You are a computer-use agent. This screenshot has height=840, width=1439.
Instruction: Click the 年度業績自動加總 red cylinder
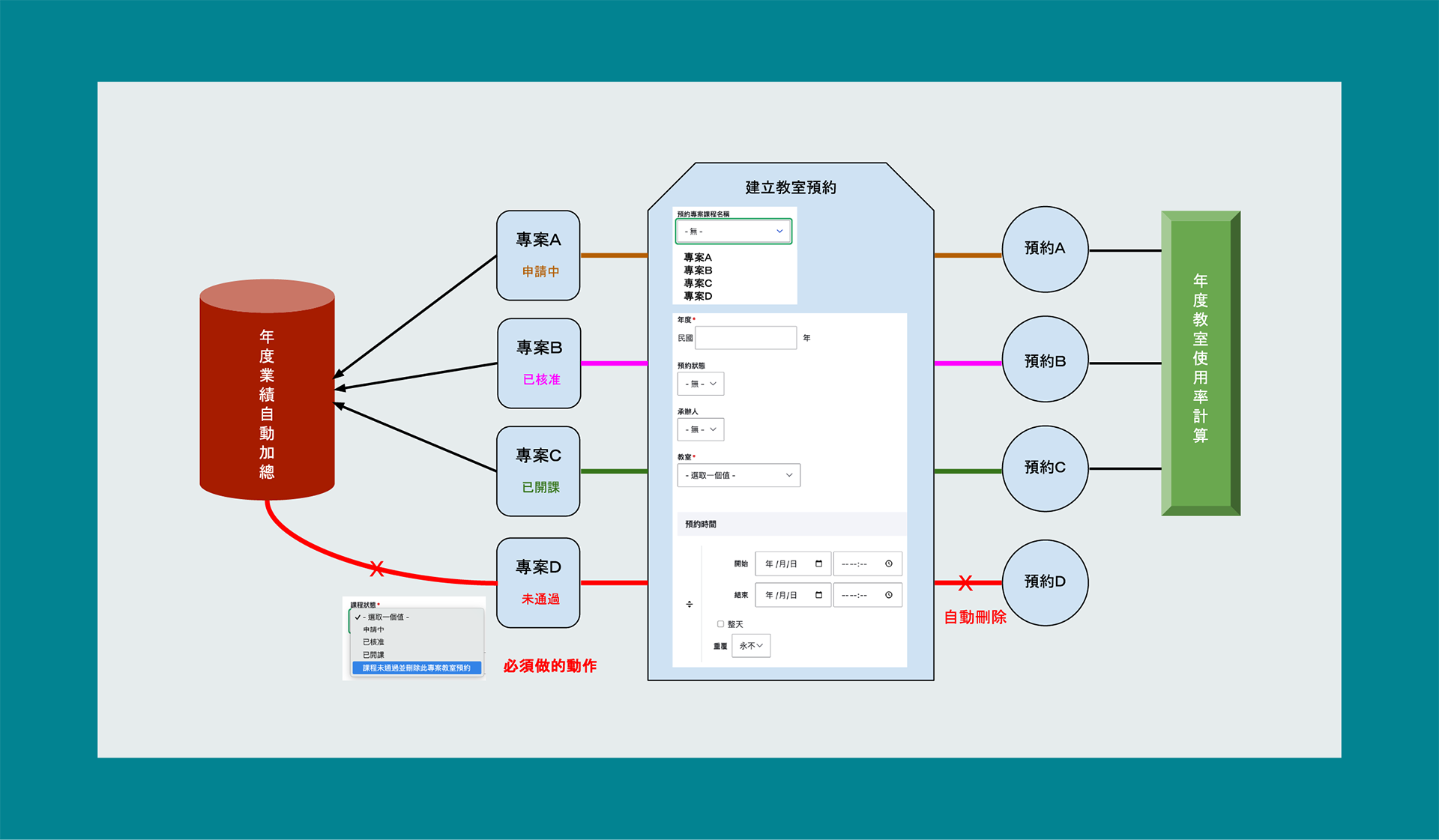pyautogui.click(x=267, y=390)
